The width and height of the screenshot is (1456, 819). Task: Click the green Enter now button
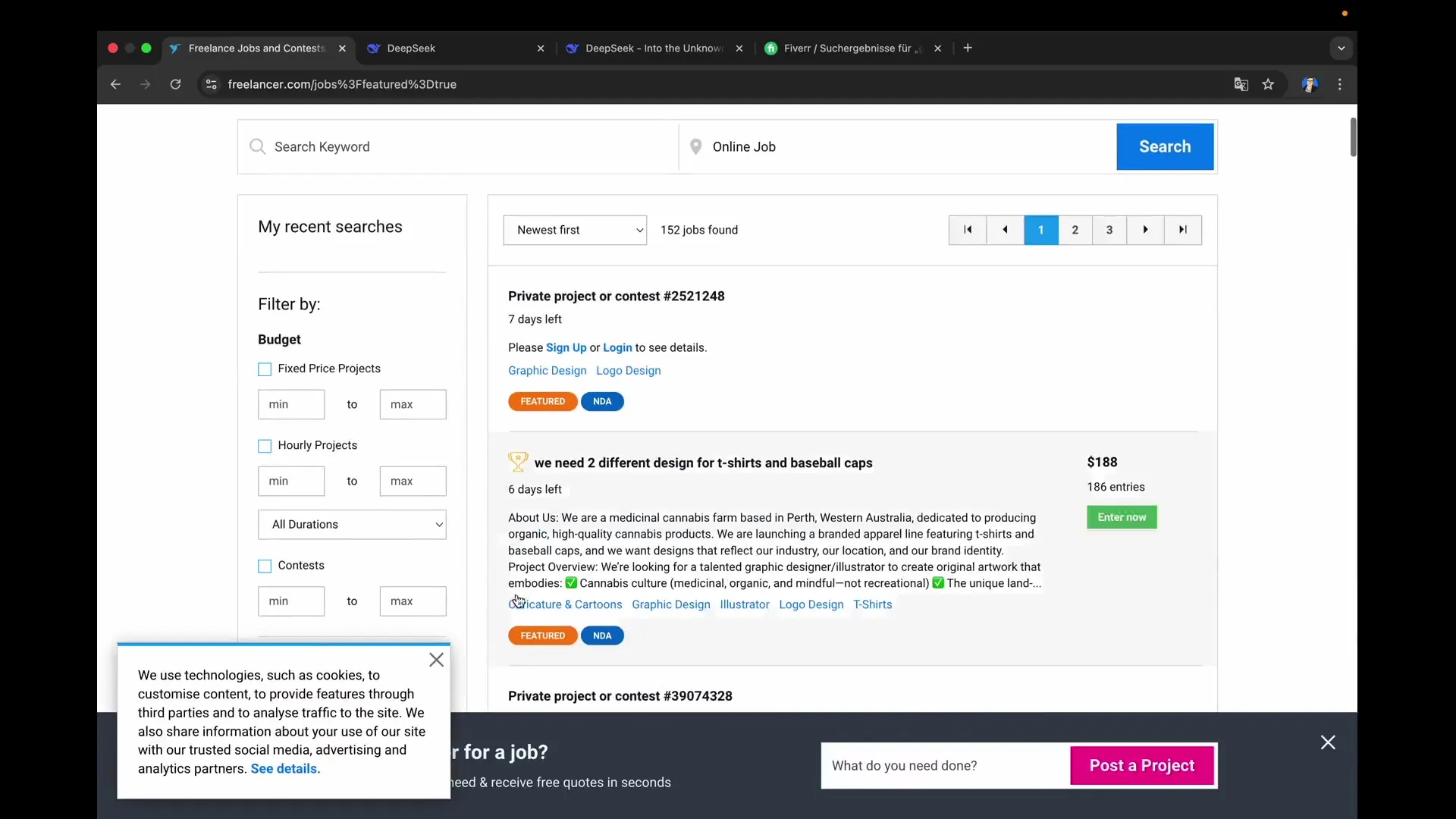1122,517
